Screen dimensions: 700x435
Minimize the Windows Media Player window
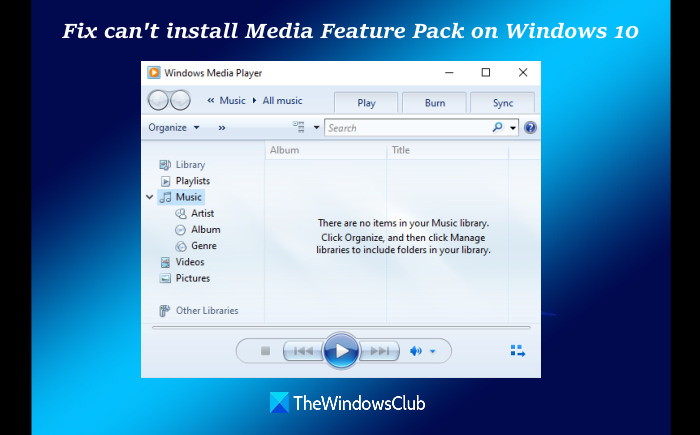click(449, 72)
